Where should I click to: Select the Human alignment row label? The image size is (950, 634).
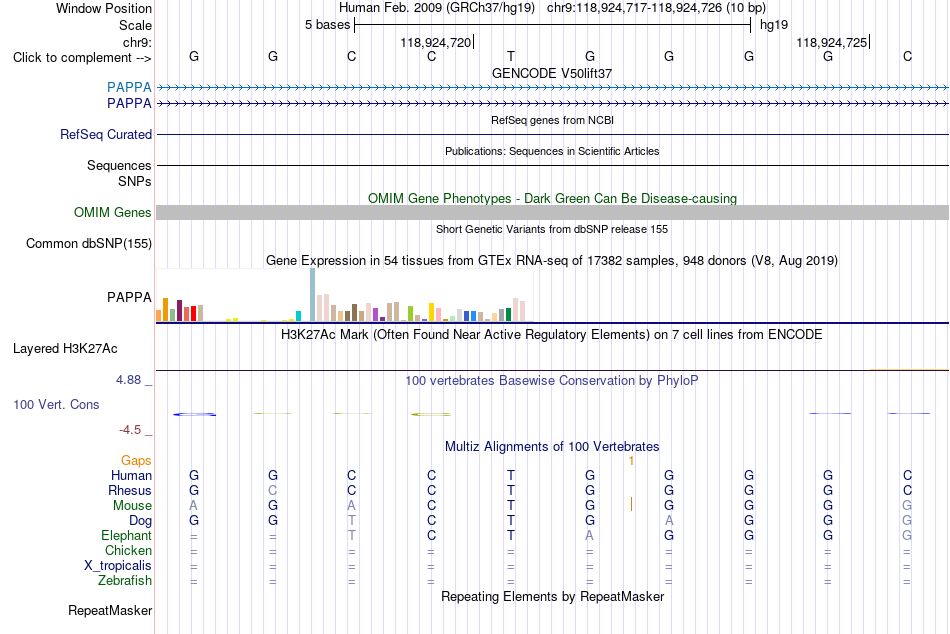(x=131, y=476)
